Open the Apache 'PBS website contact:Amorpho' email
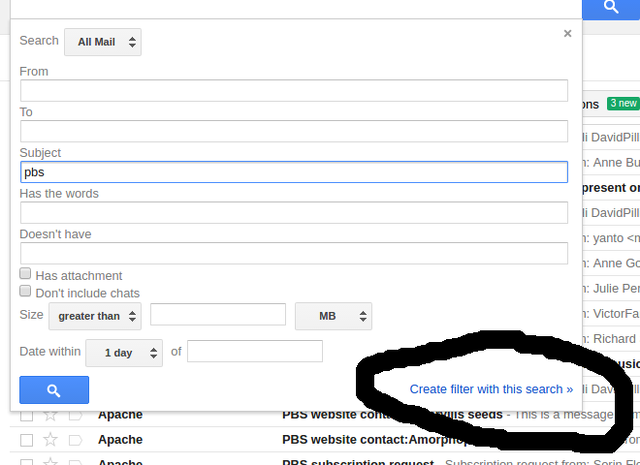 coord(360,439)
